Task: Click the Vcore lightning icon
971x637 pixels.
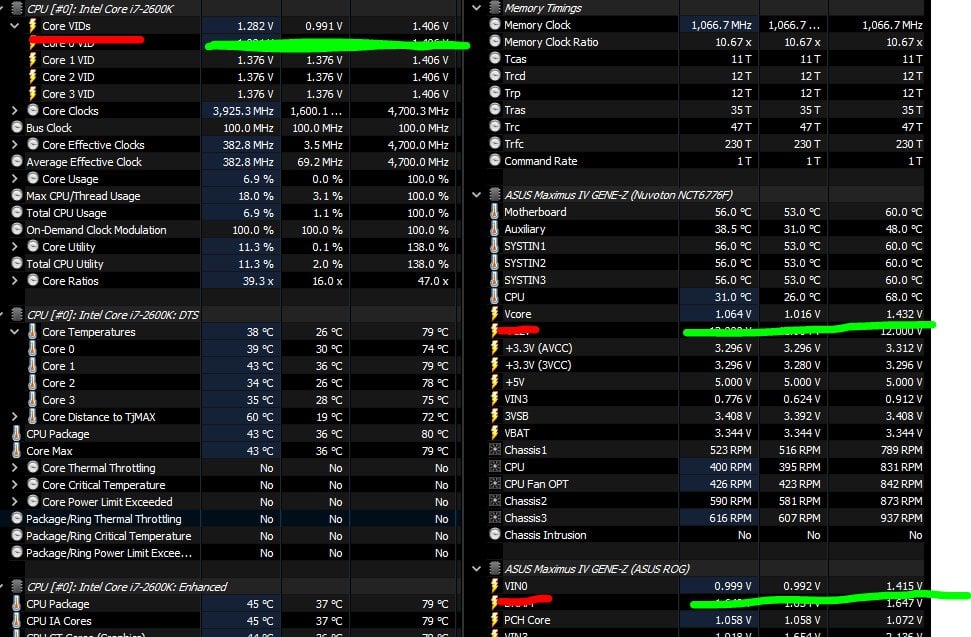Action: click(x=495, y=314)
